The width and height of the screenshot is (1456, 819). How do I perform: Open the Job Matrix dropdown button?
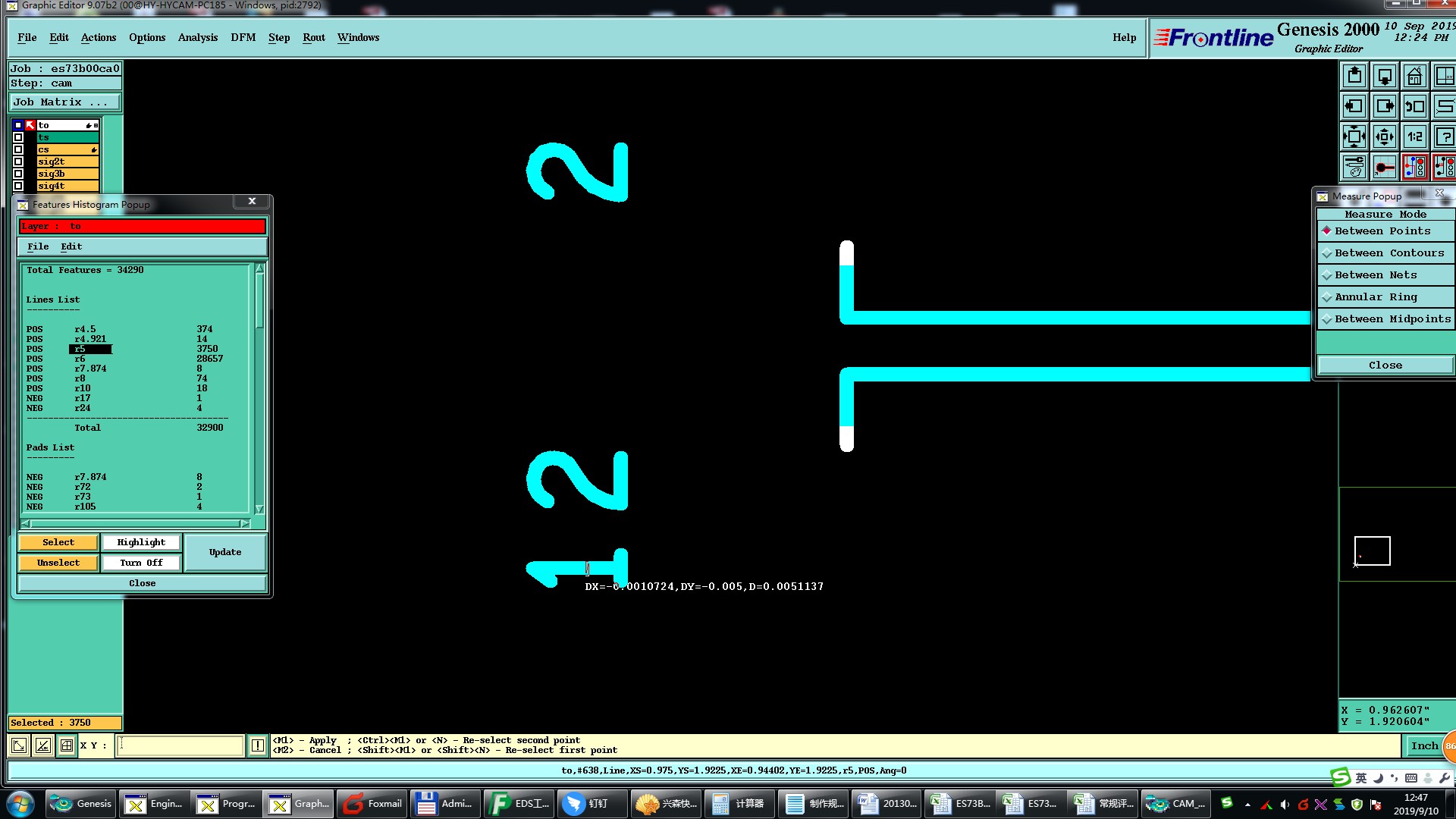pyautogui.click(x=64, y=102)
